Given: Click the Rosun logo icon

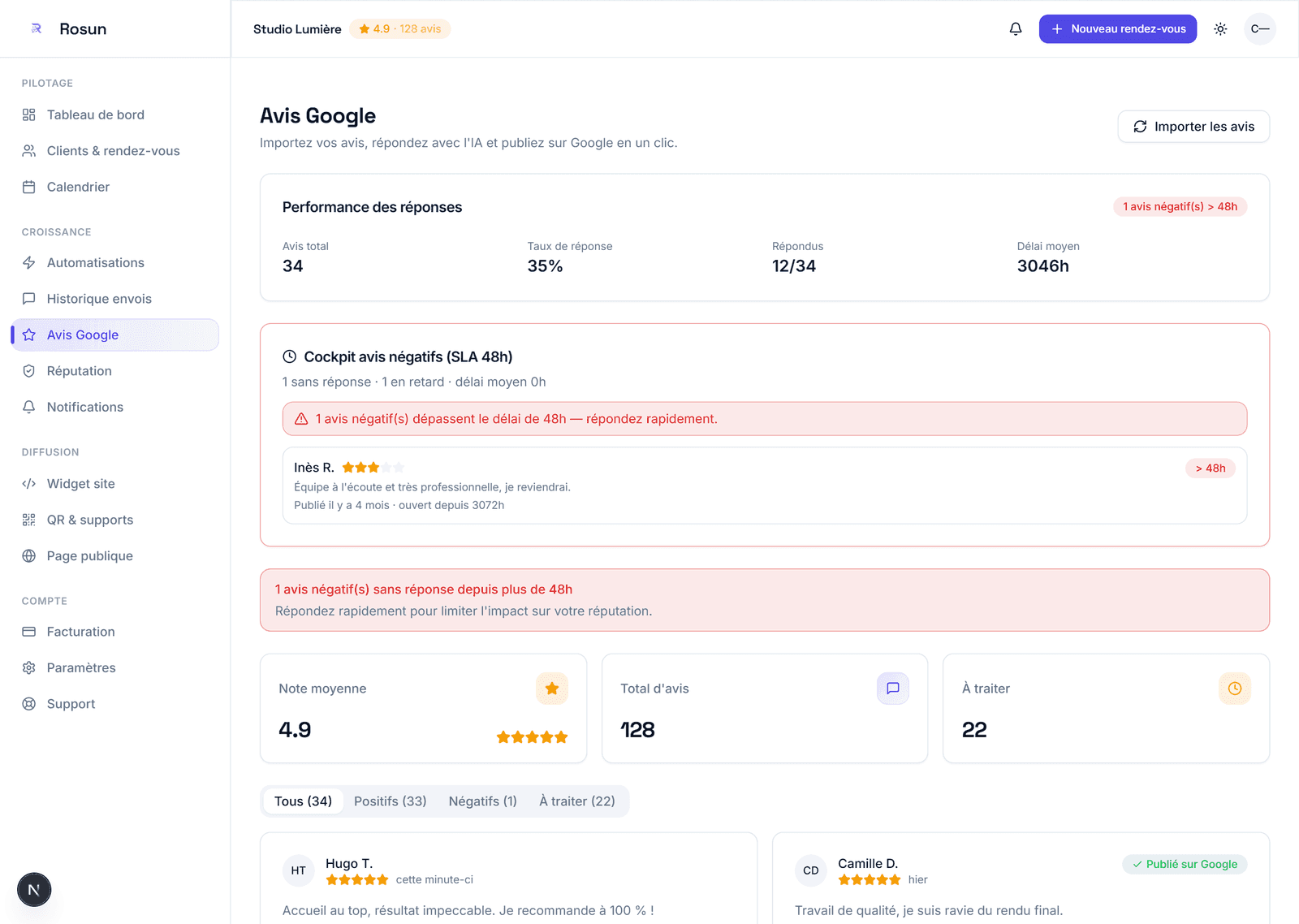Looking at the screenshot, I should click(x=36, y=28).
